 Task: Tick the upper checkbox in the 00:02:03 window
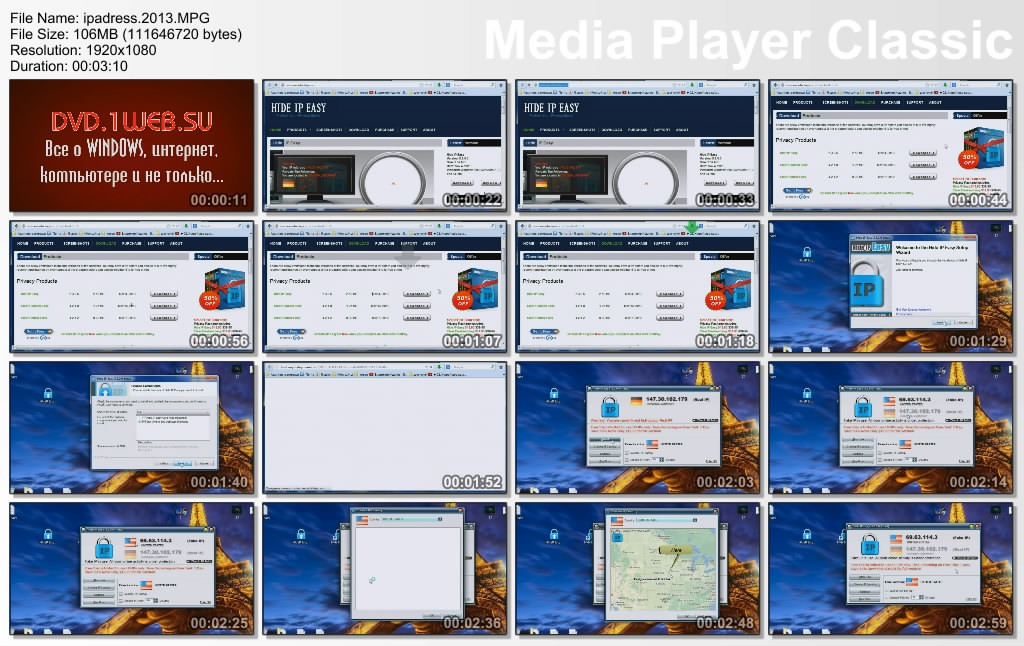pos(626,451)
